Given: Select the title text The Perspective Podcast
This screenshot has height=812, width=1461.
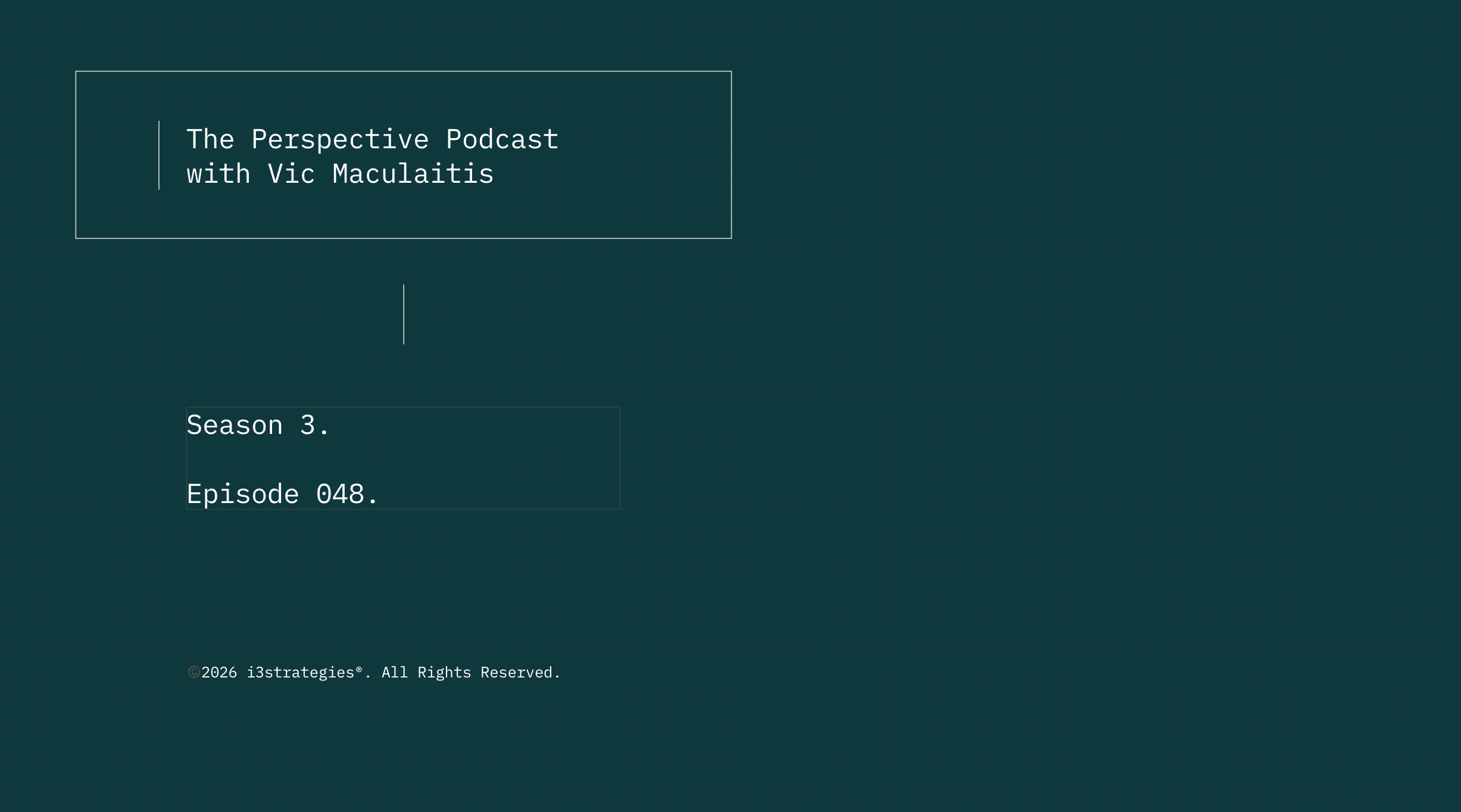Looking at the screenshot, I should click(373, 138).
